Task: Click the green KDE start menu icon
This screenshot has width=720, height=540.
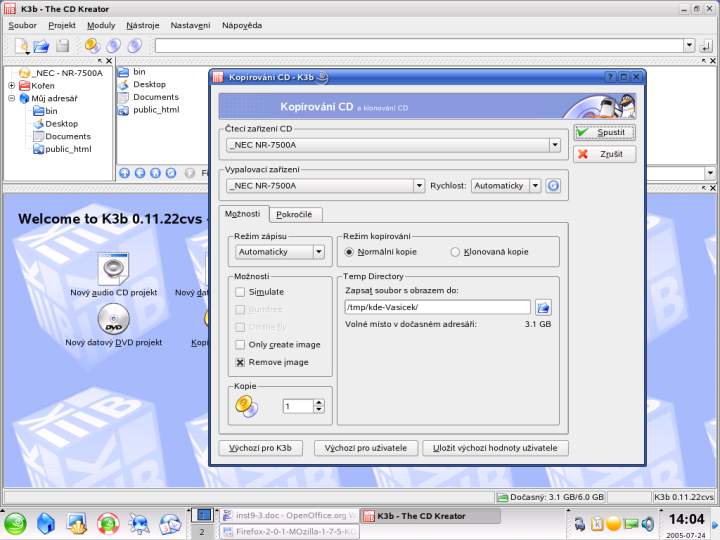Action: (15, 524)
